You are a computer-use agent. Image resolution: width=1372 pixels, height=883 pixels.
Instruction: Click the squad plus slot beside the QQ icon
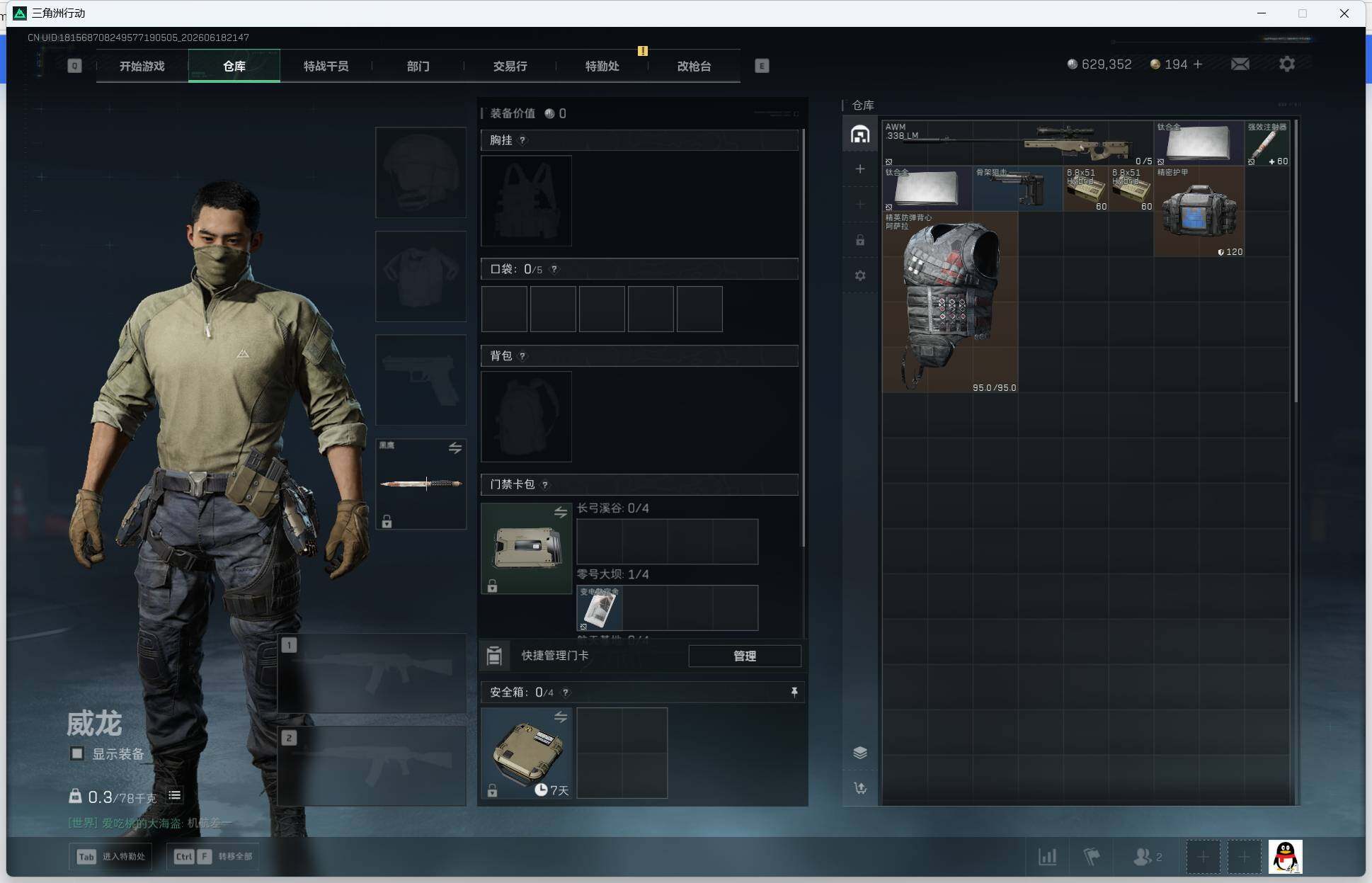[1244, 857]
